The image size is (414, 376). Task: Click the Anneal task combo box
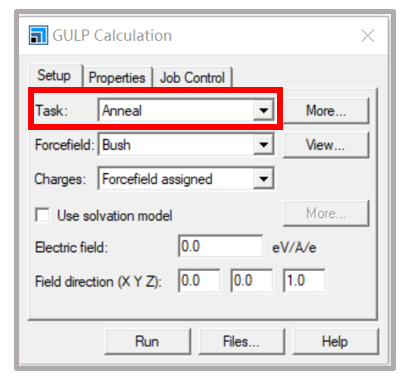click(186, 110)
